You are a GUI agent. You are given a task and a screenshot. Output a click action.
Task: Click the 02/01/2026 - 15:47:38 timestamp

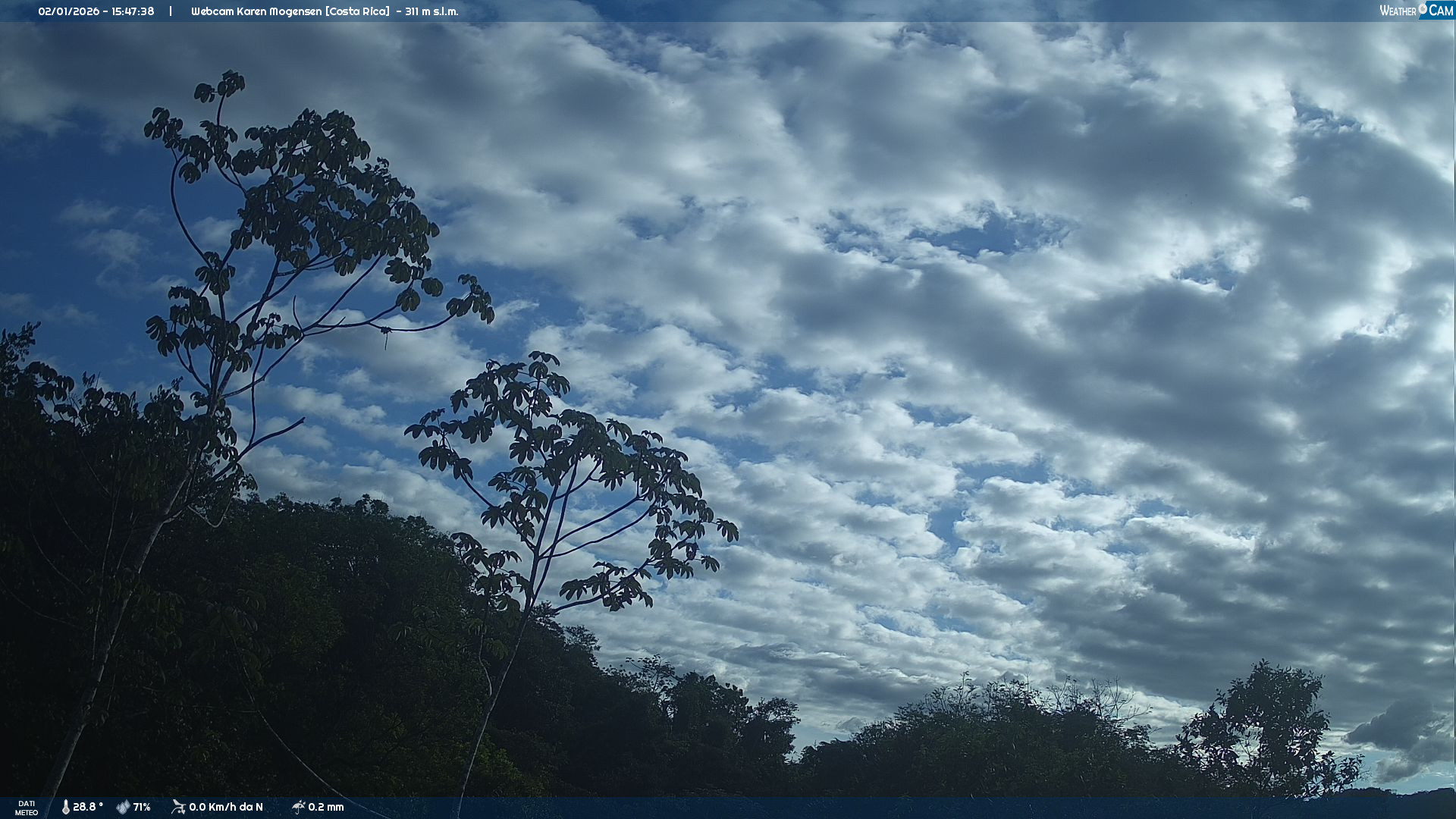coord(96,11)
